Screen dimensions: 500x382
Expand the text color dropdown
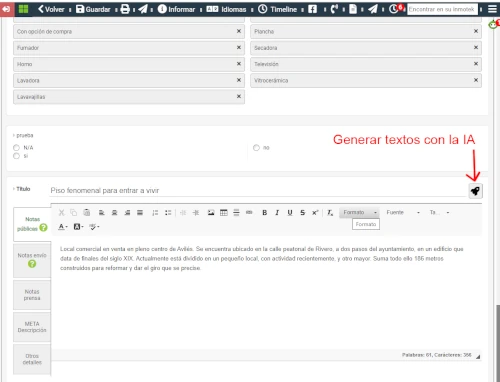pyautogui.click(x=63, y=227)
